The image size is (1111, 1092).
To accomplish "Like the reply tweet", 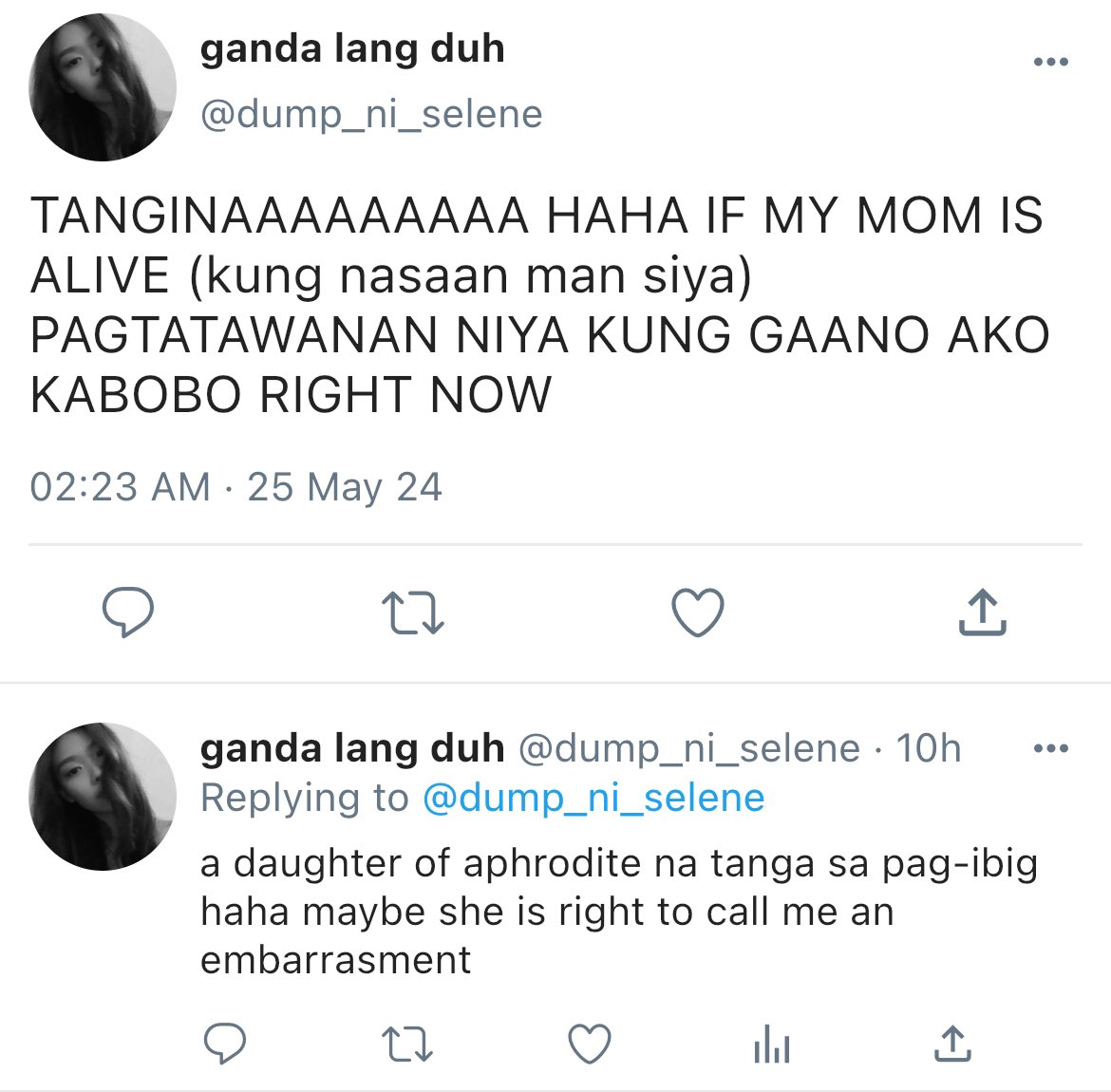I will click(590, 1044).
